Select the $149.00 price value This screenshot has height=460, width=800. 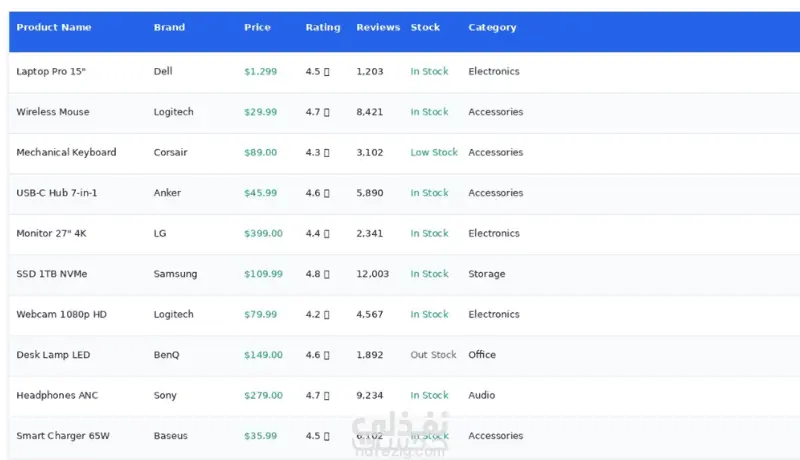(263, 354)
